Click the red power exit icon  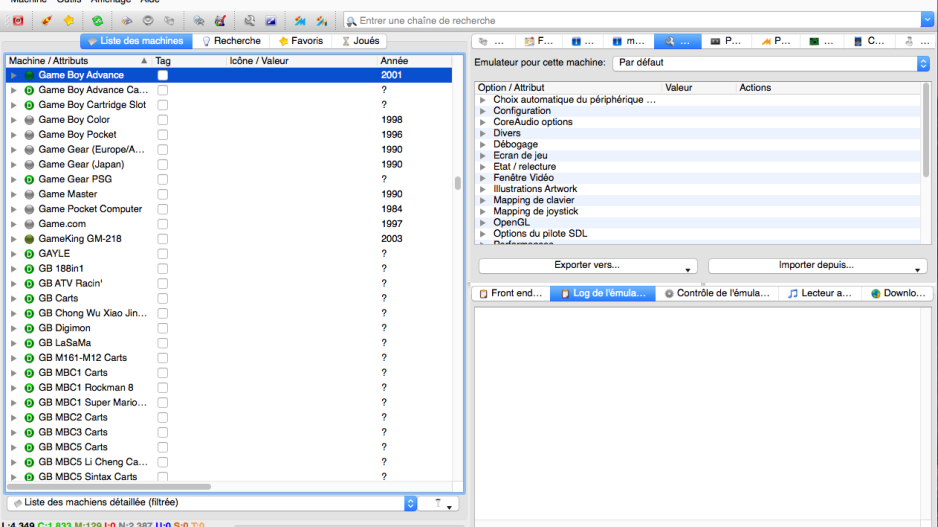18,21
